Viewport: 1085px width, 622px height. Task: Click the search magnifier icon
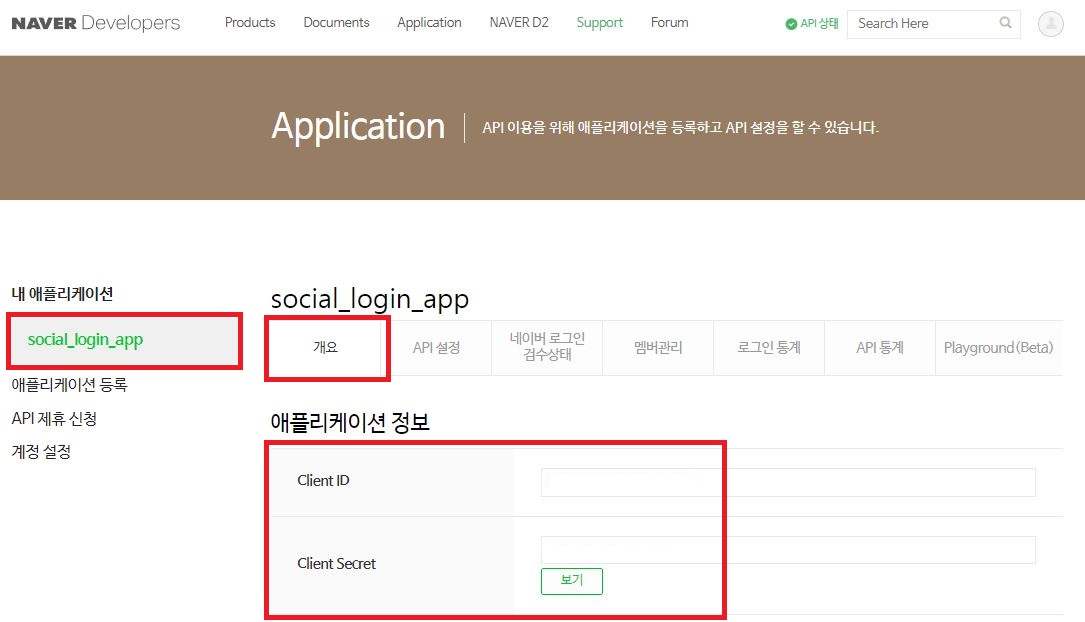click(x=1005, y=23)
